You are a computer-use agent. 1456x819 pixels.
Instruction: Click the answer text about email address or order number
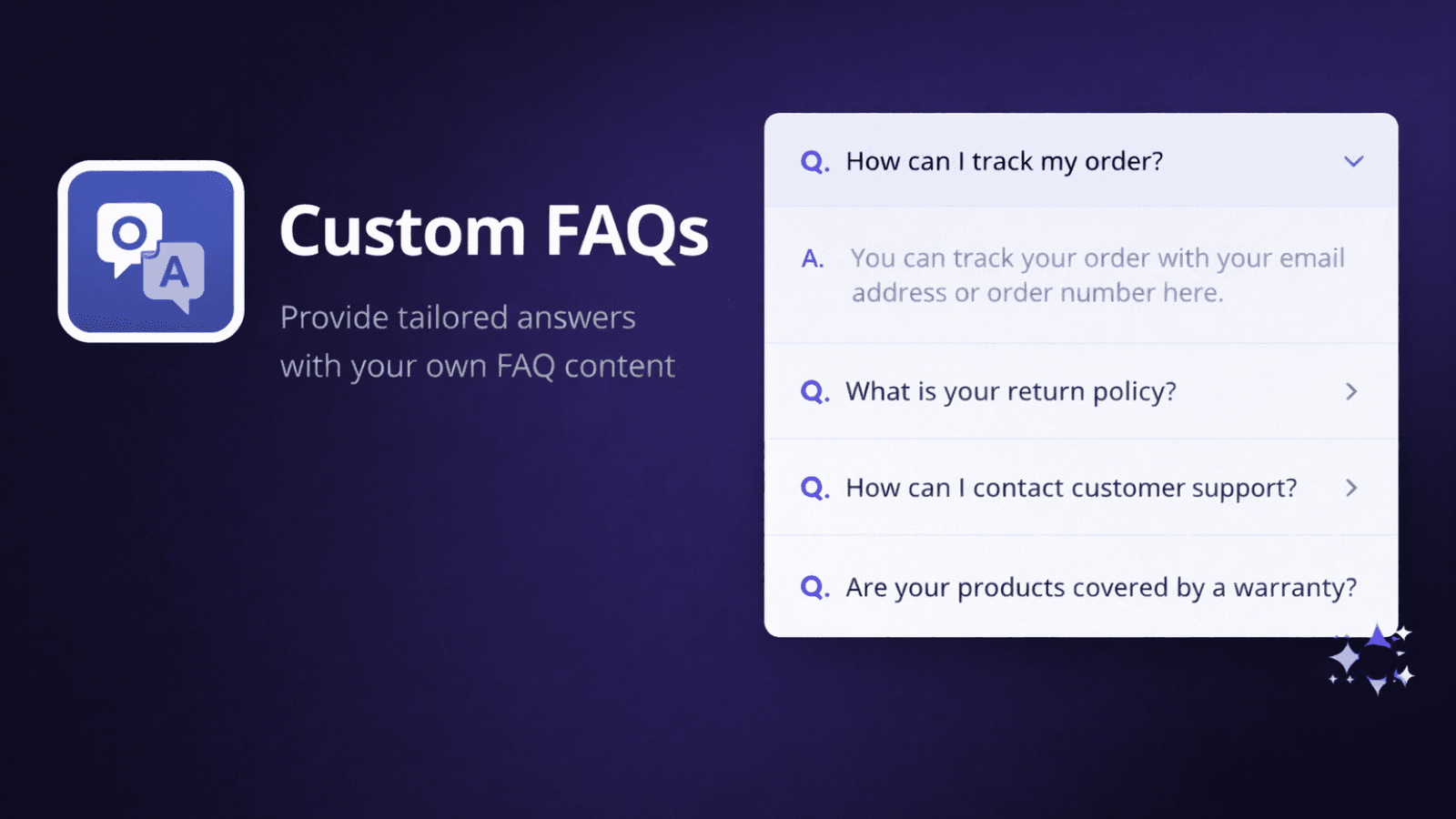pos(1097,275)
